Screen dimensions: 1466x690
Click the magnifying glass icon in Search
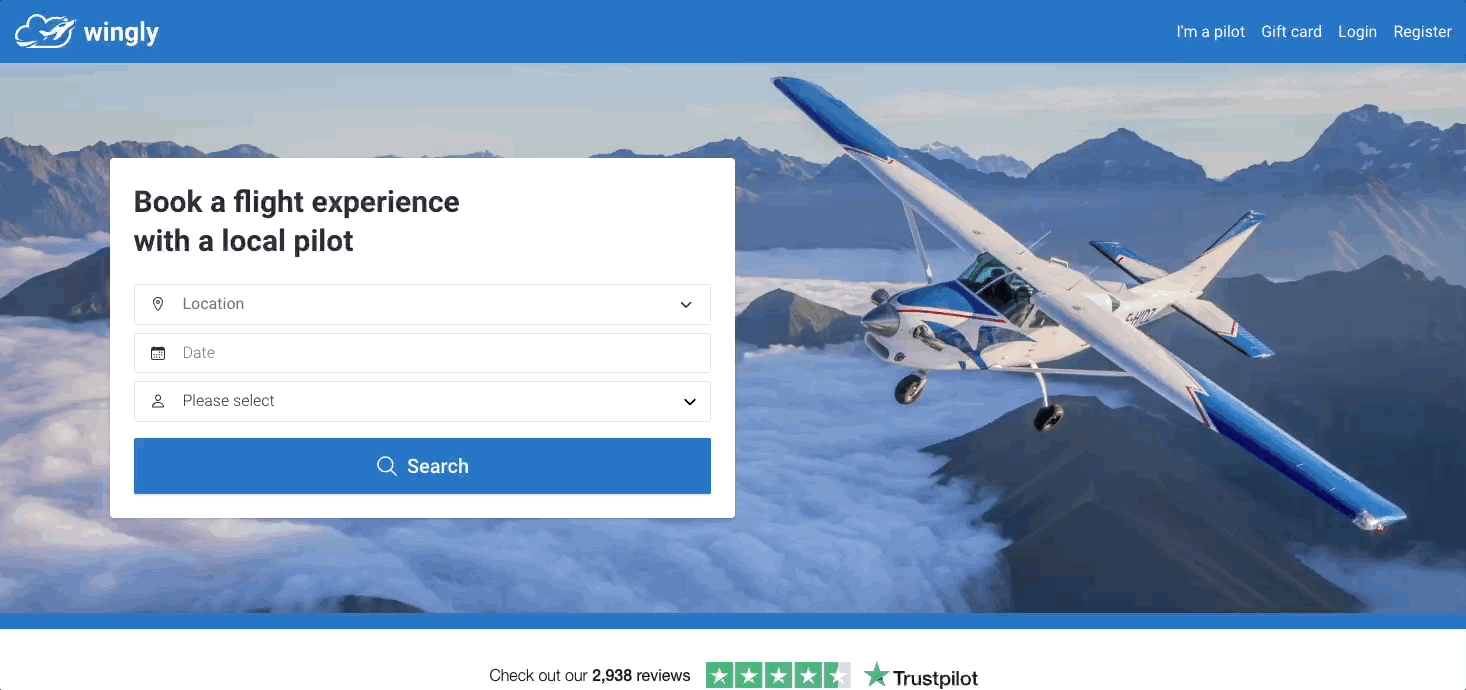pos(386,466)
